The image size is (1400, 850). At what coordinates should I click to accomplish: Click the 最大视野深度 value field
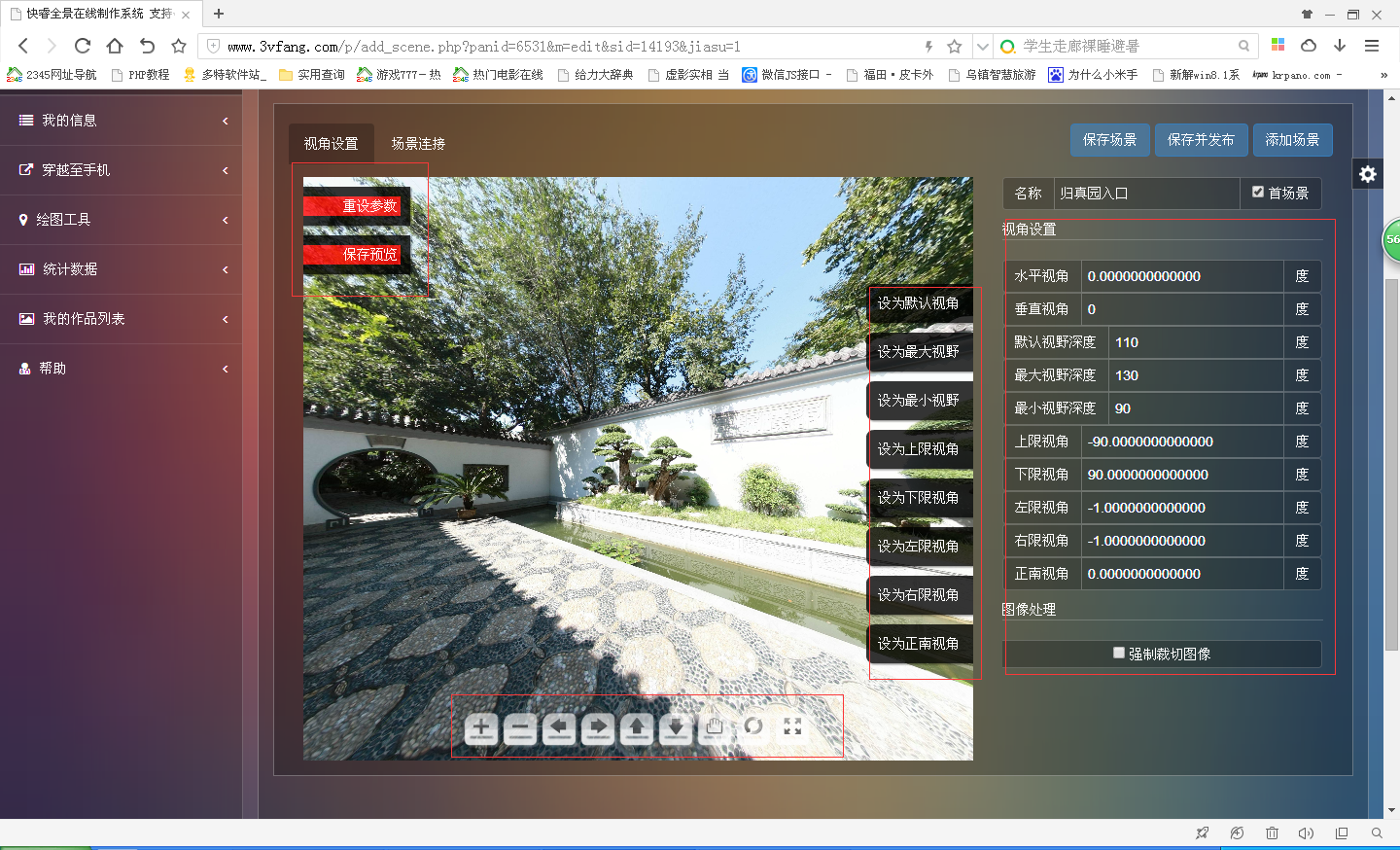[1196, 375]
